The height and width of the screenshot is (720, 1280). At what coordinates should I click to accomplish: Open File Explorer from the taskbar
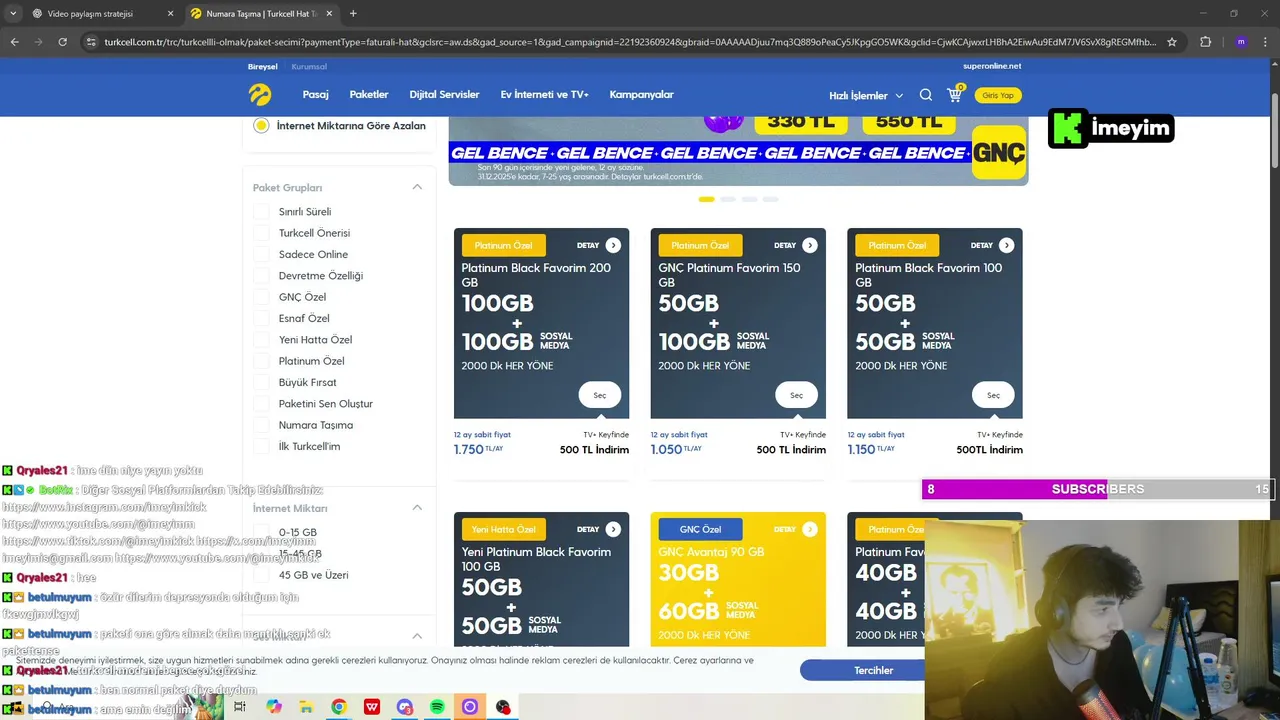point(306,707)
